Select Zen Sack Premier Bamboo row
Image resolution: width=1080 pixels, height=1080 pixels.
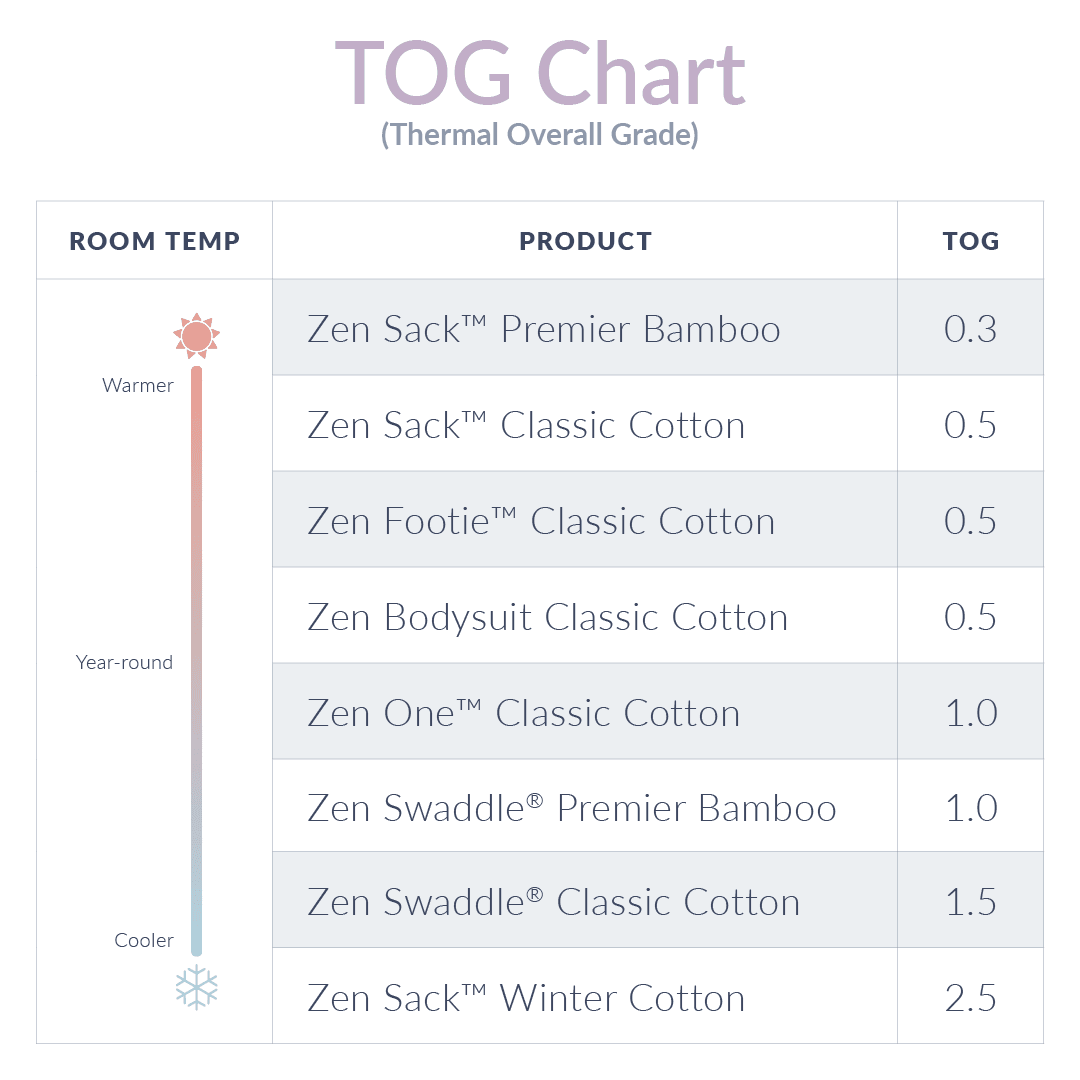pyautogui.click(x=543, y=329)
